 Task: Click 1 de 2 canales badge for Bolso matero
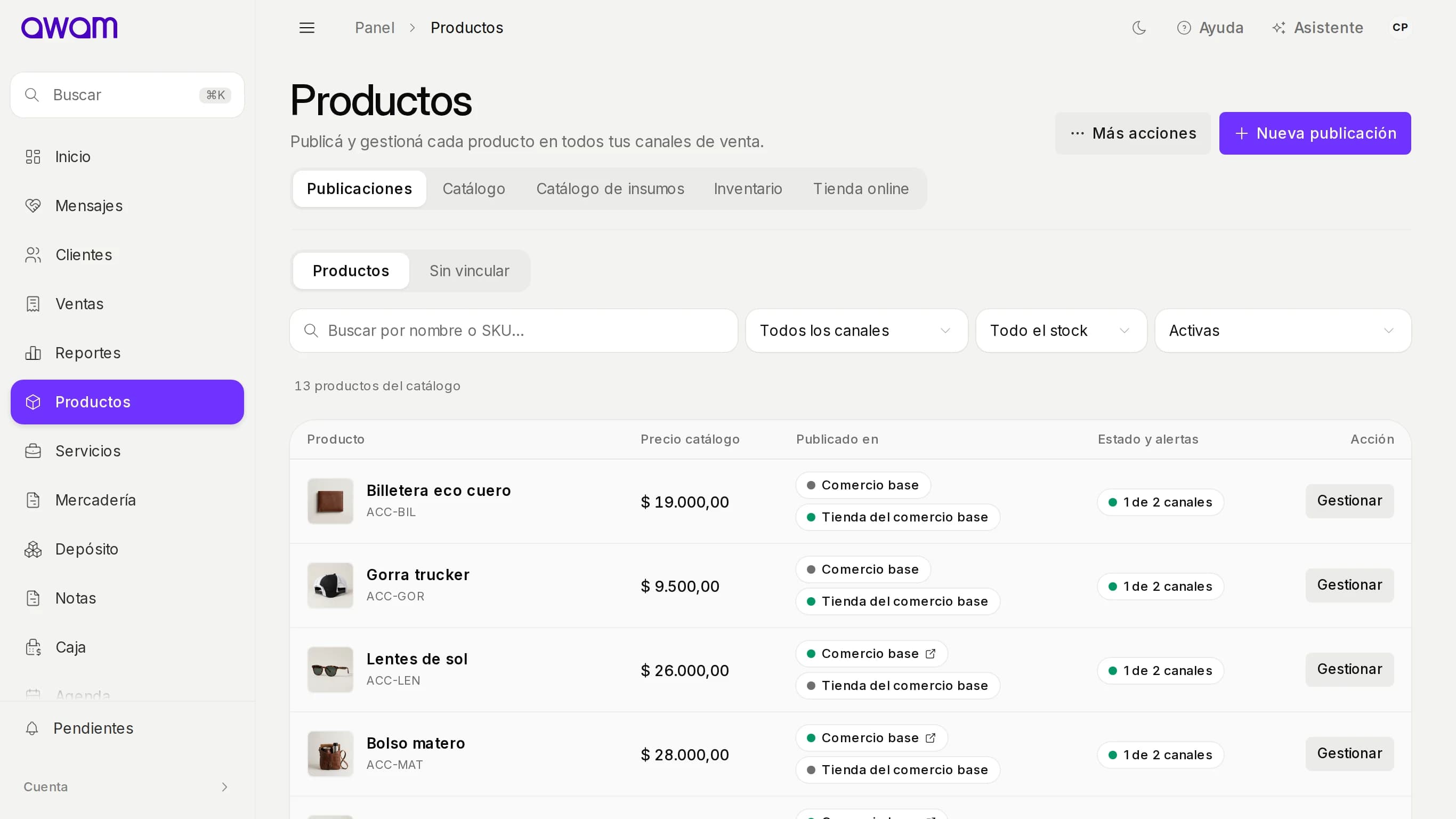click(x=1160, y=755)
